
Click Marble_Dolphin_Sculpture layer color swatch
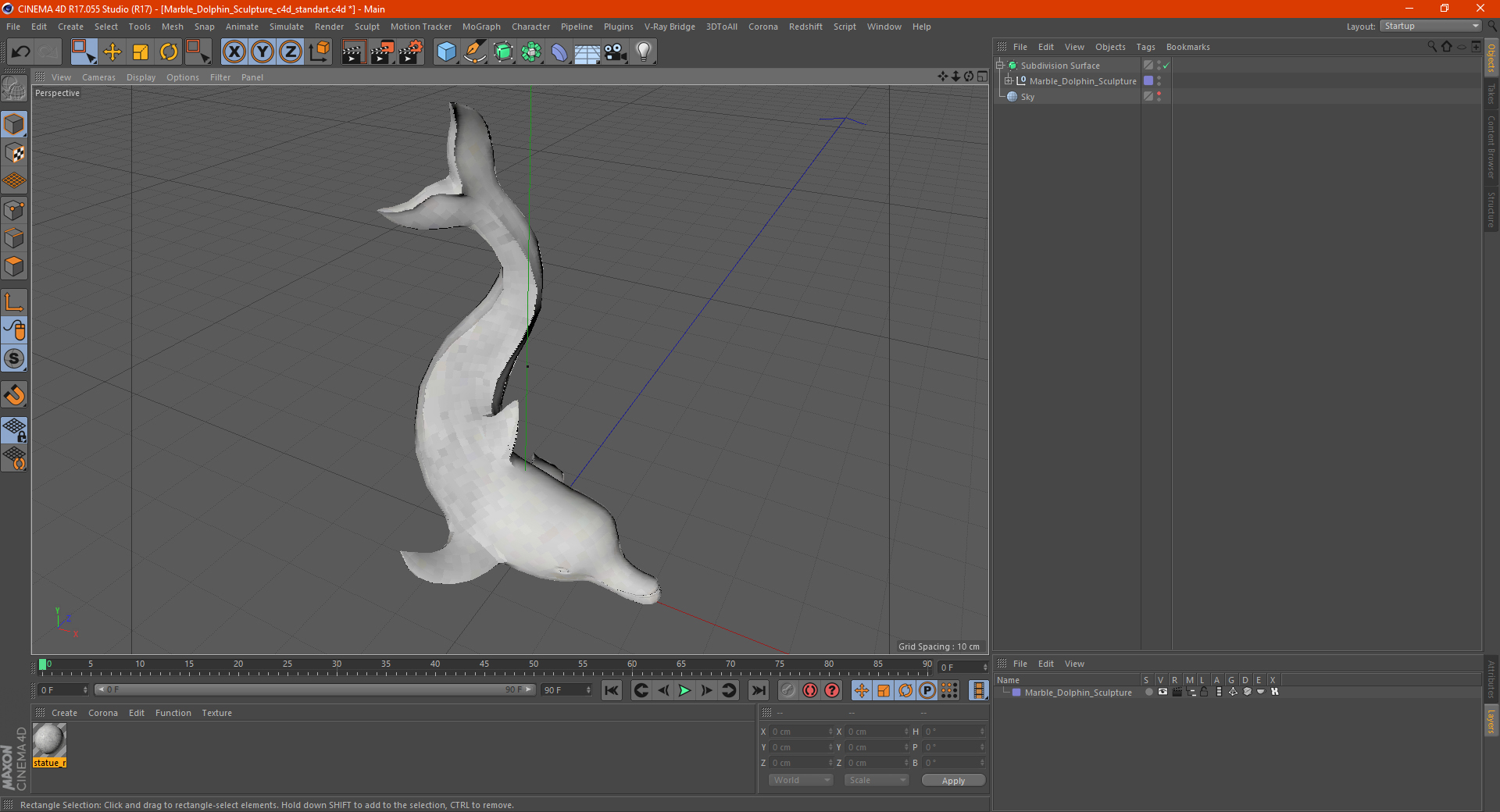coord(1148,80)
